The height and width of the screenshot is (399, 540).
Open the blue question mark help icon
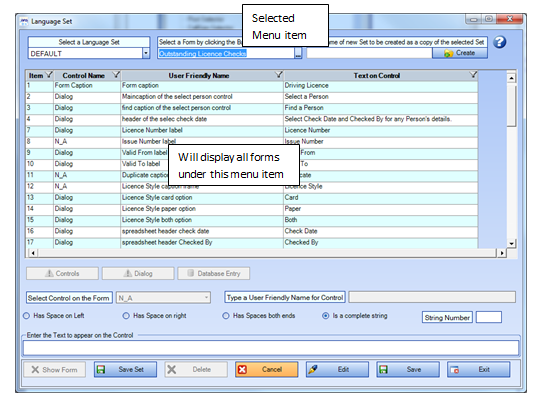[x=499, y=42]
